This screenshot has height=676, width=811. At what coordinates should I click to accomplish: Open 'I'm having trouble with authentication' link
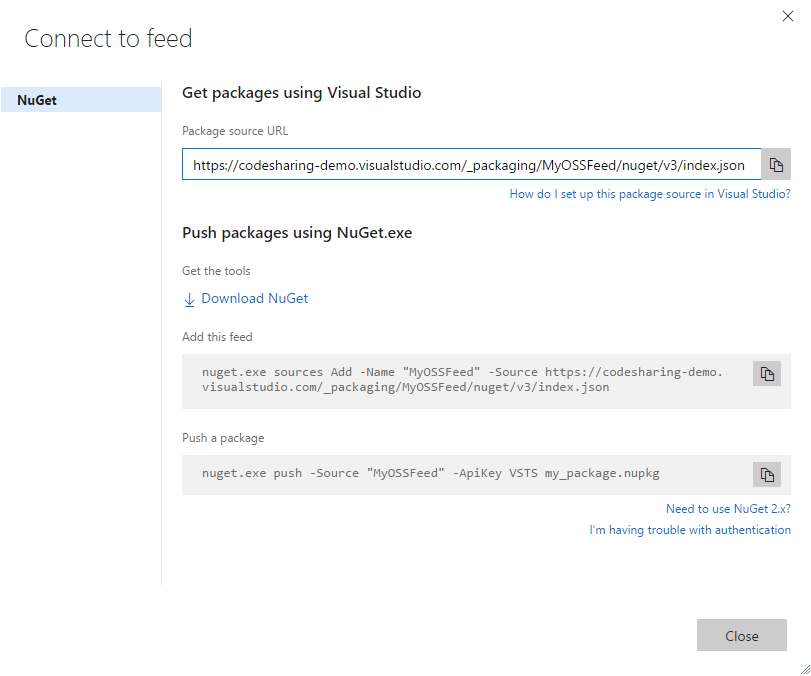[x=690, y=530]
